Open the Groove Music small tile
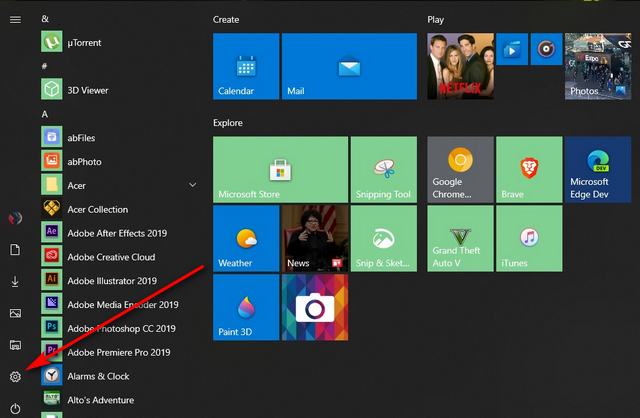The height and width of the screenshot is (418, 640). click(547, 49)
